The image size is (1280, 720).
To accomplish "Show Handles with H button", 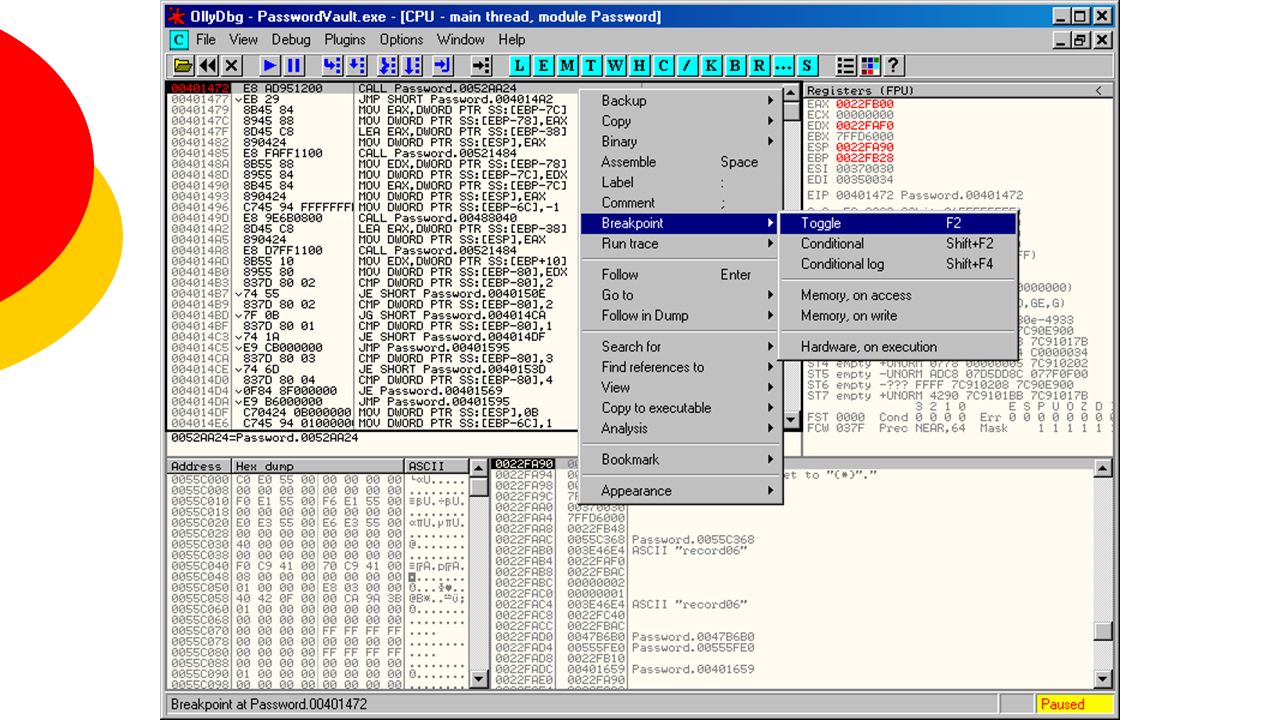I will pos(639,66).
